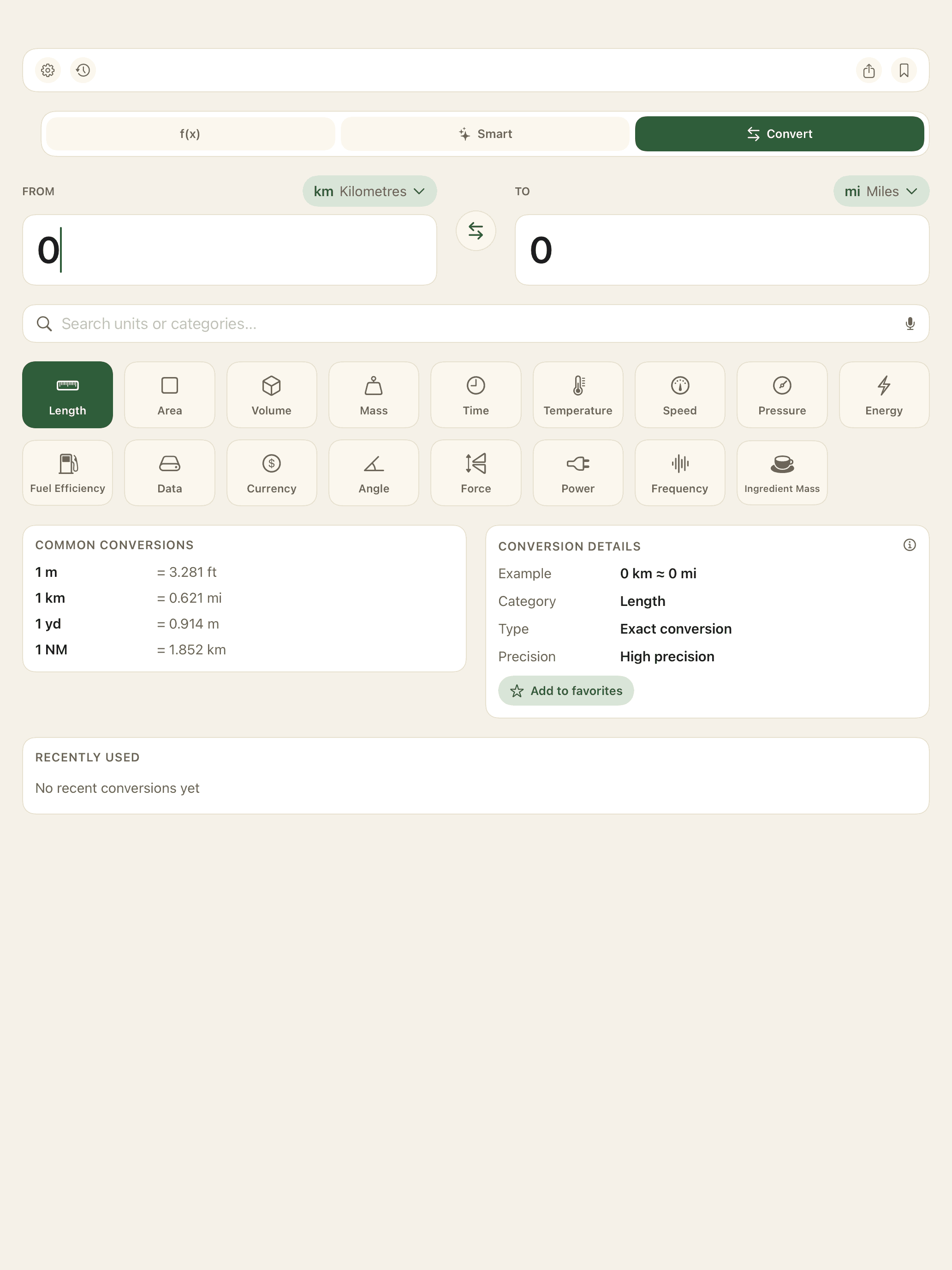Image resolution: width=952 pixels, height=1270 pixels.
Task: Open the bookmarks icon
Action: click(904, 70)
